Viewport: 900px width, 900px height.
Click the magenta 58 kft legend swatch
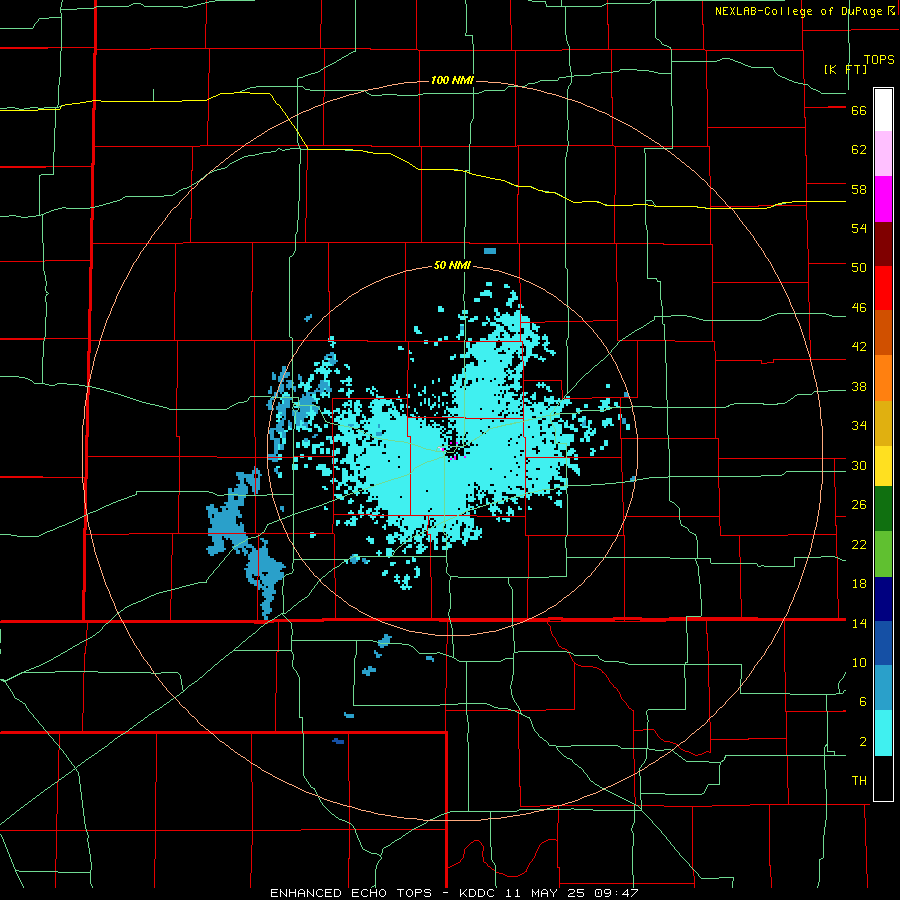883,199
